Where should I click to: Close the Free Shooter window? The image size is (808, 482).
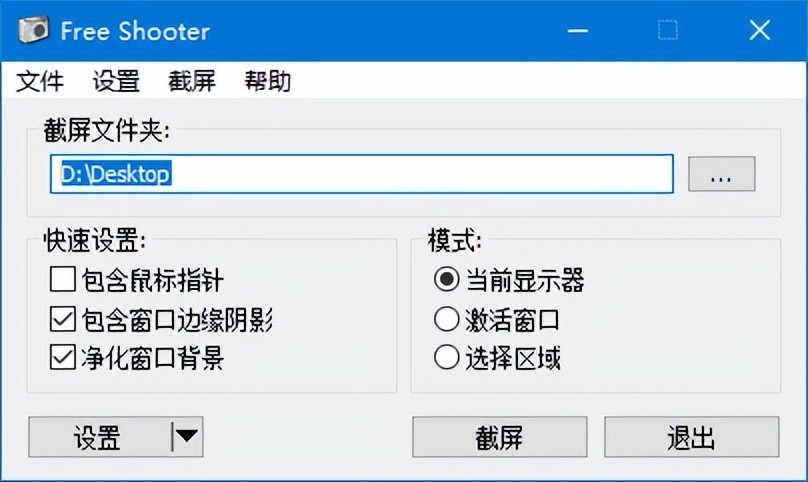coord(759,30)
